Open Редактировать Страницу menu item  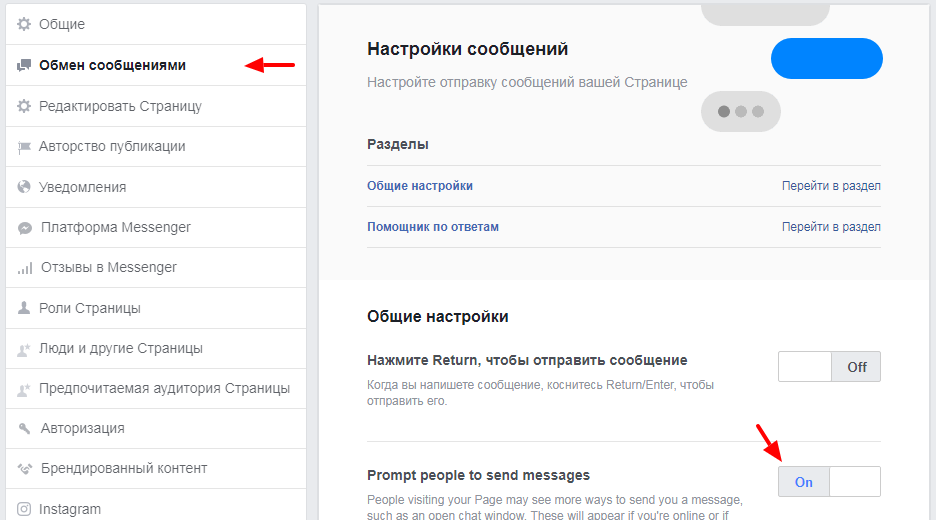[156, 106]
